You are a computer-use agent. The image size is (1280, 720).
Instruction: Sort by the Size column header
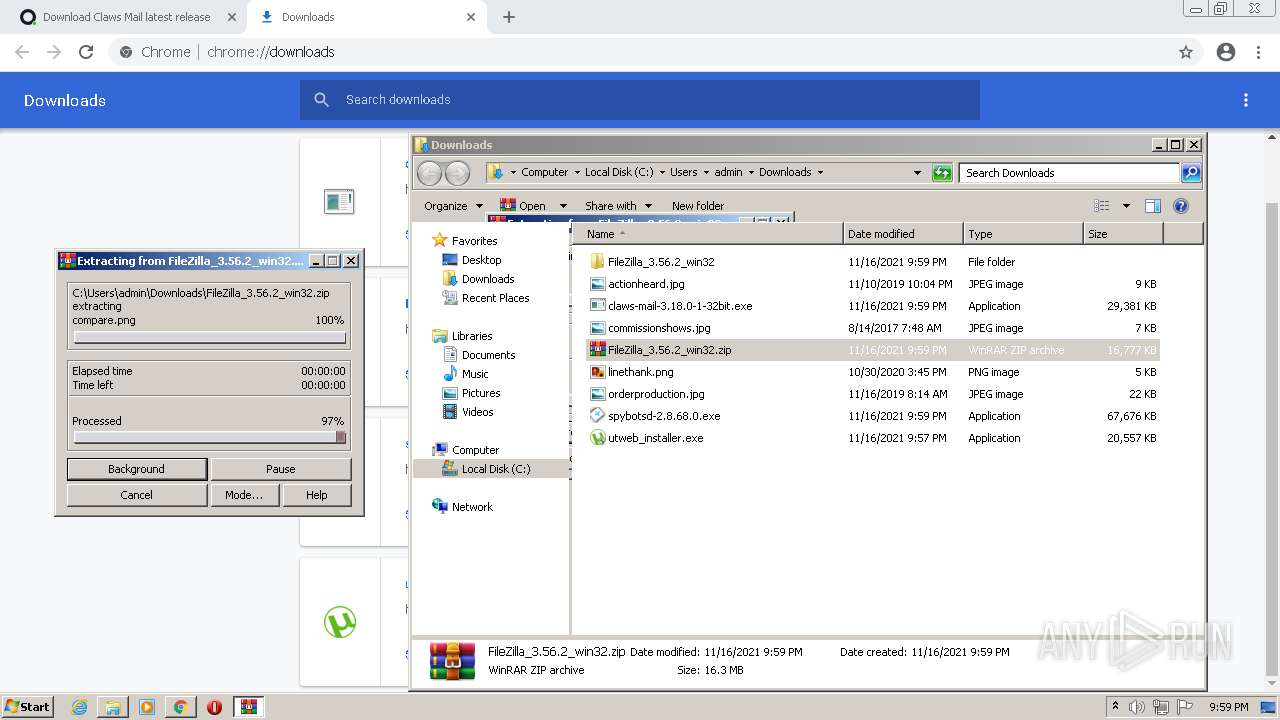click(1124, 234)
